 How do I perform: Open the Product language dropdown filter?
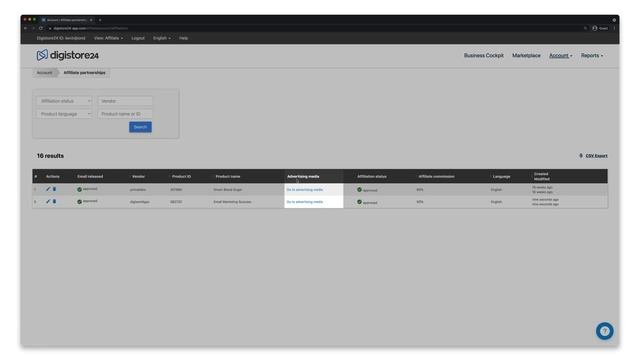64,114
